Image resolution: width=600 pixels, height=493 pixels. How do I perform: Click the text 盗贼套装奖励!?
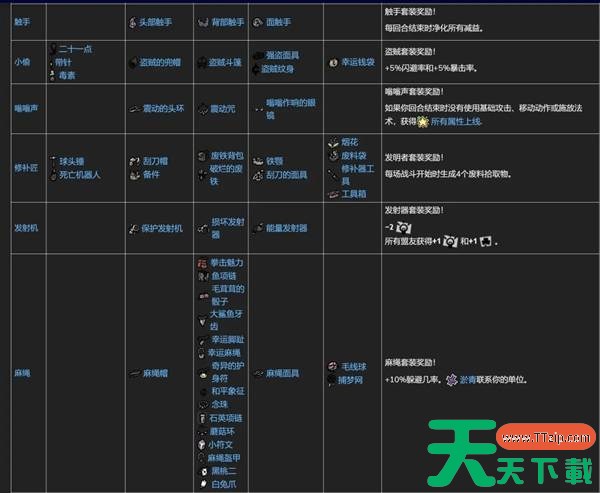409,52
